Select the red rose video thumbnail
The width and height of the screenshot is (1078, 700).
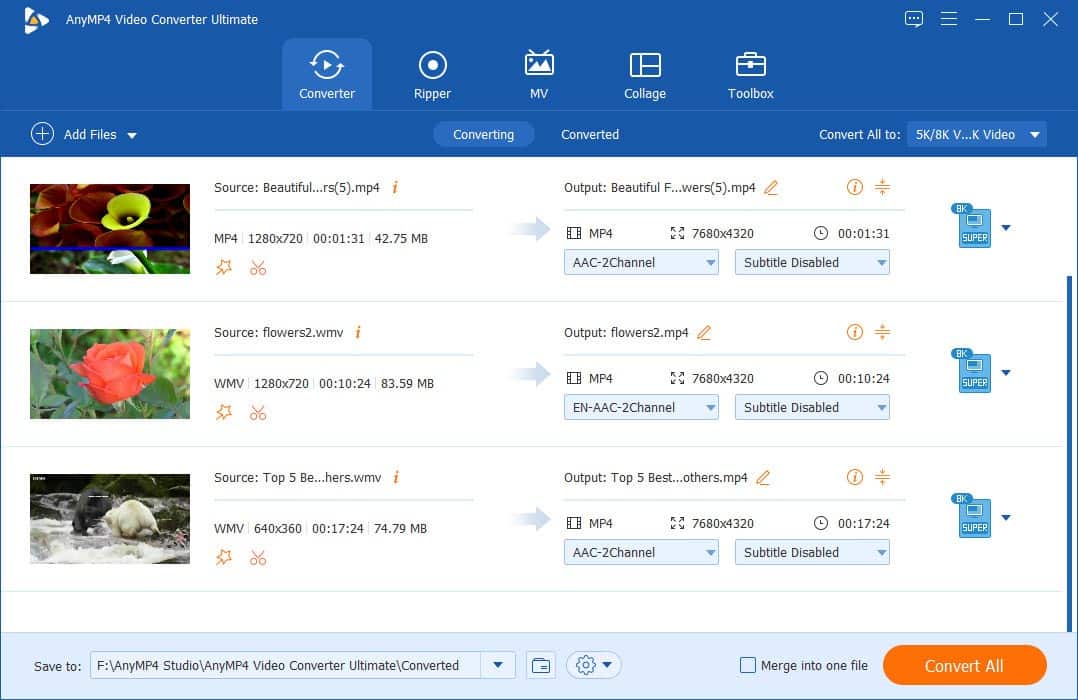(x=110, y=374)
